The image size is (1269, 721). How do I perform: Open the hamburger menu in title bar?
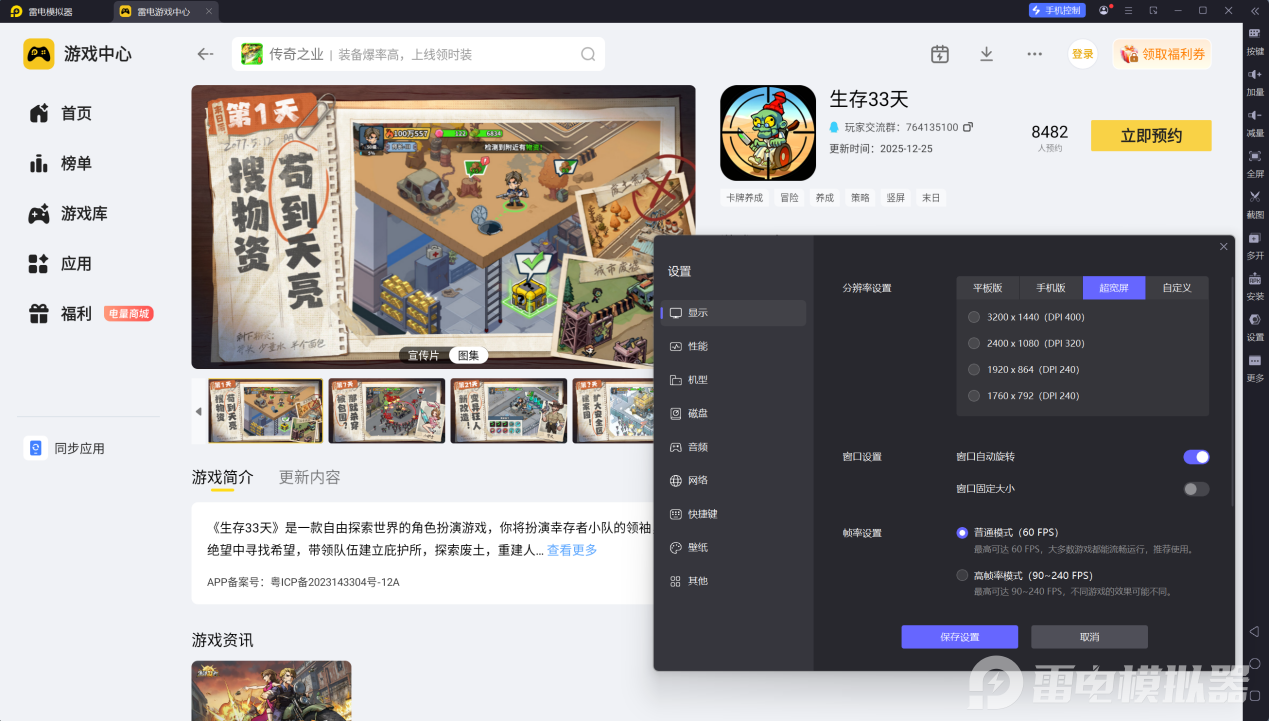coord(1128,10)
